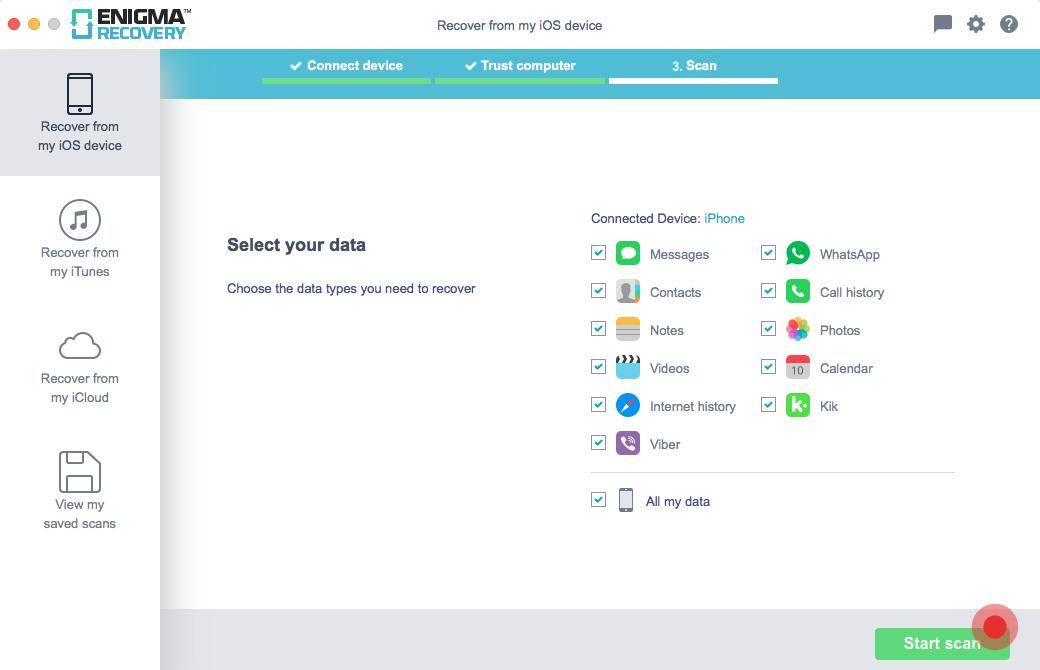The height and width of the screenshot is (670, 1040).
Task: Uncheck the All my data checkbox
Action: (x=598, y=500)
